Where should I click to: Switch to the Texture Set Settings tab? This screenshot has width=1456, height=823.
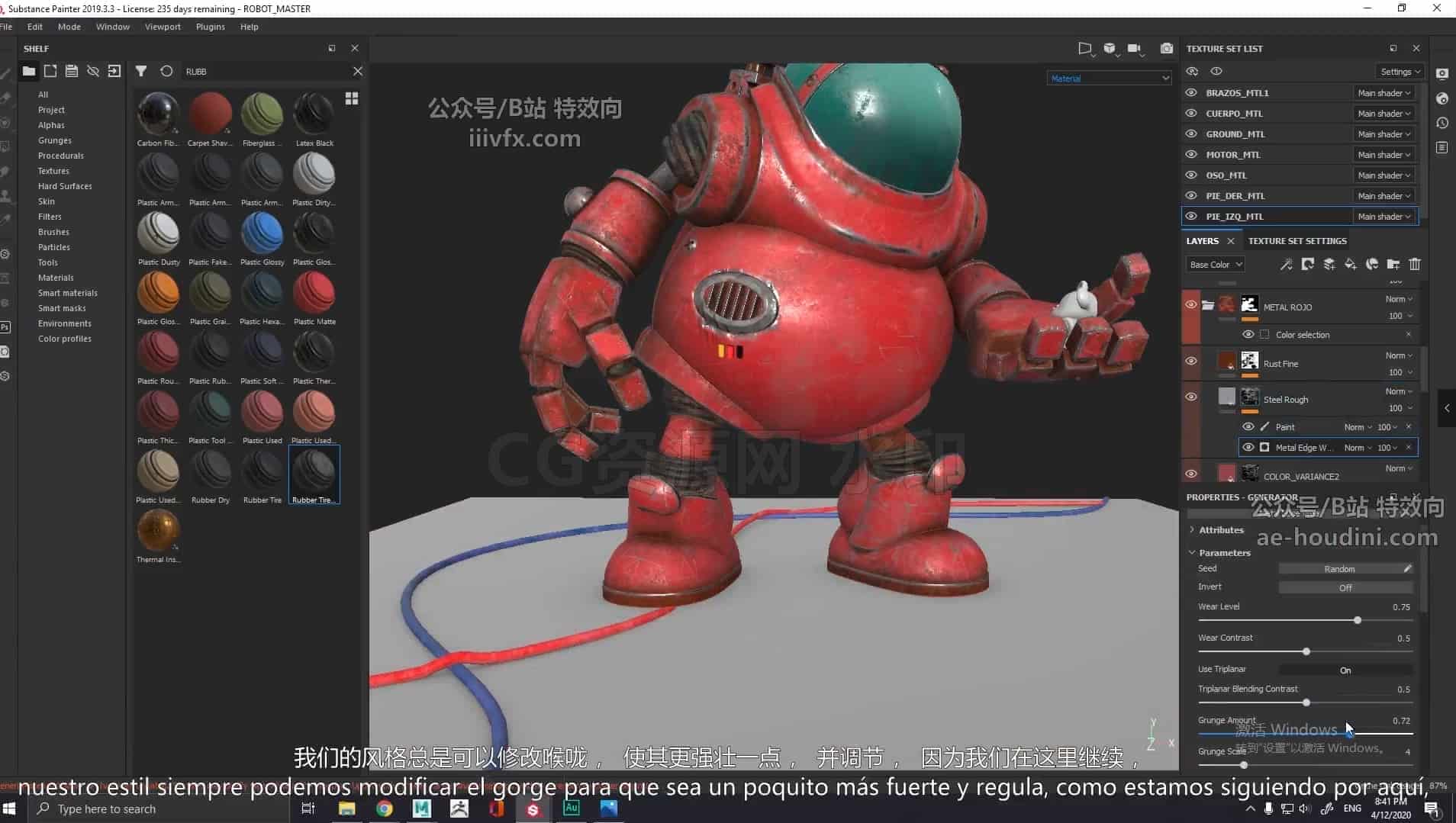pos(1297,240)
